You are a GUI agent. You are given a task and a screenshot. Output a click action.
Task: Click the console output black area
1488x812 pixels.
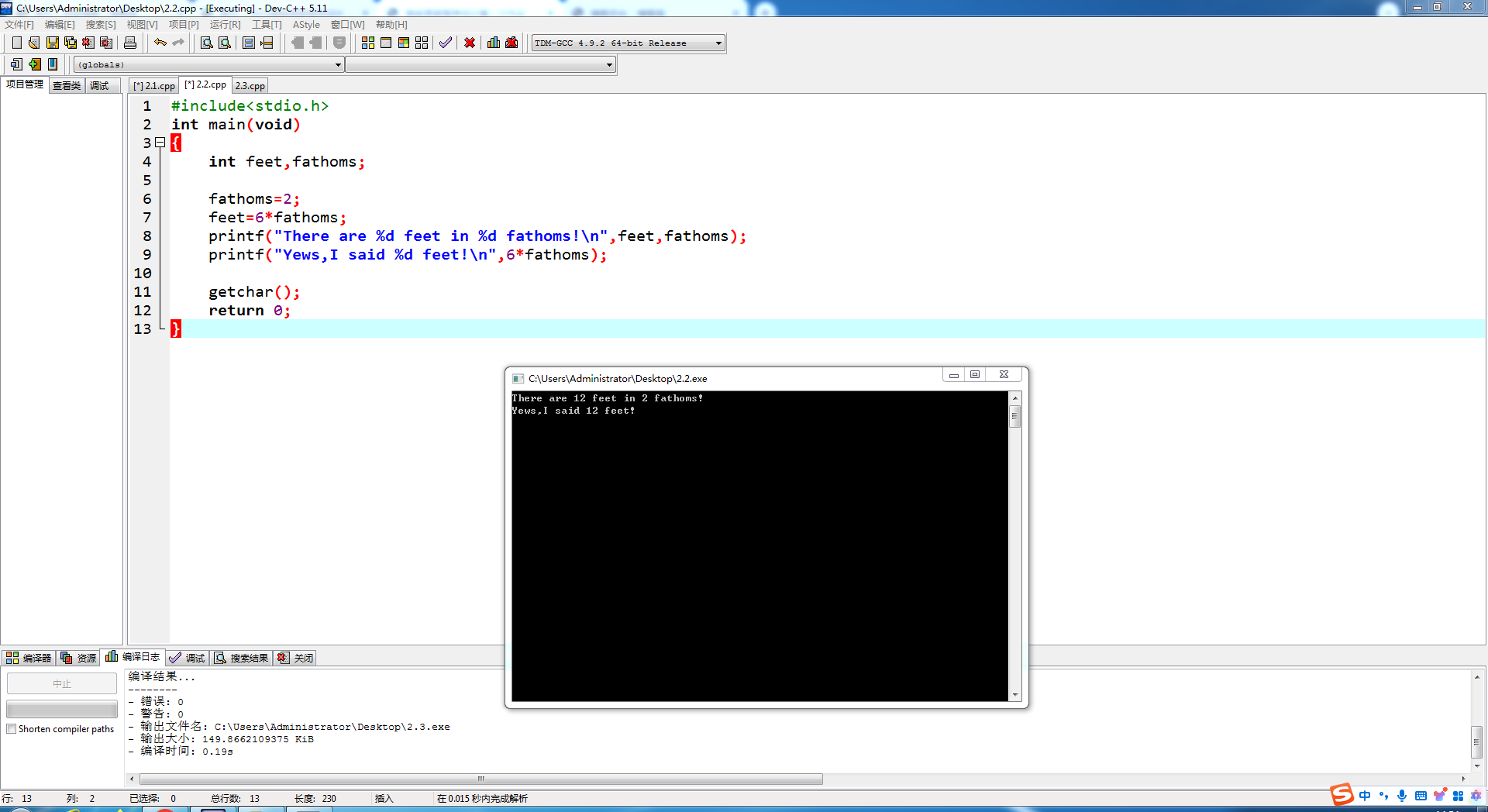(x=759, y=546)
